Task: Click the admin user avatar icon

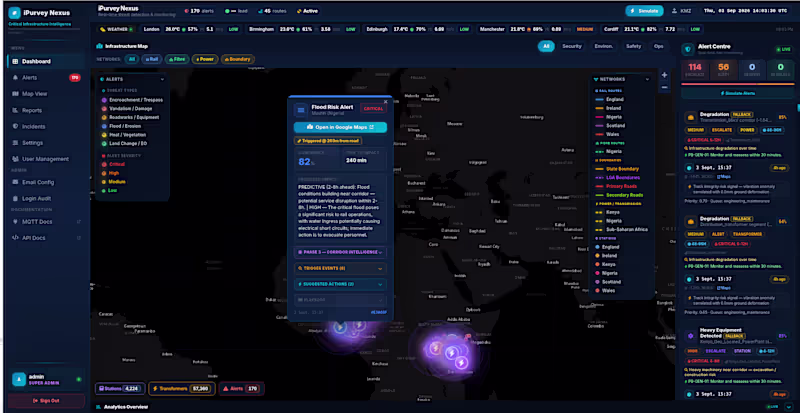Action: (19, 379)
